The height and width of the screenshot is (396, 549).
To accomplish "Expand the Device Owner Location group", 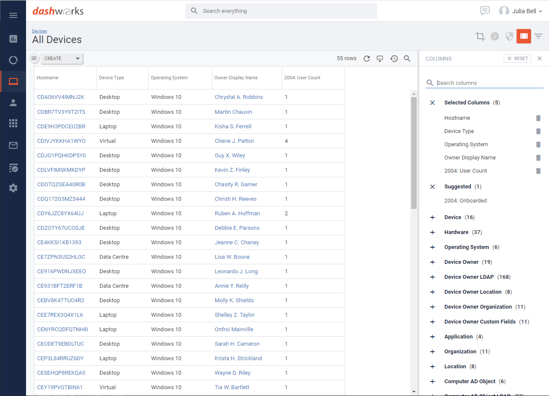I will tap(432, 292).
